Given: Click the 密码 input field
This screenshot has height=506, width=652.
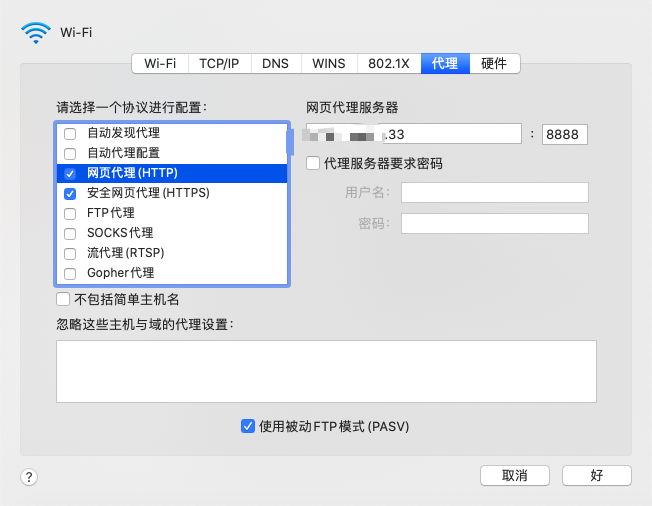Looking at the screenshot, I should pos(495,224).
